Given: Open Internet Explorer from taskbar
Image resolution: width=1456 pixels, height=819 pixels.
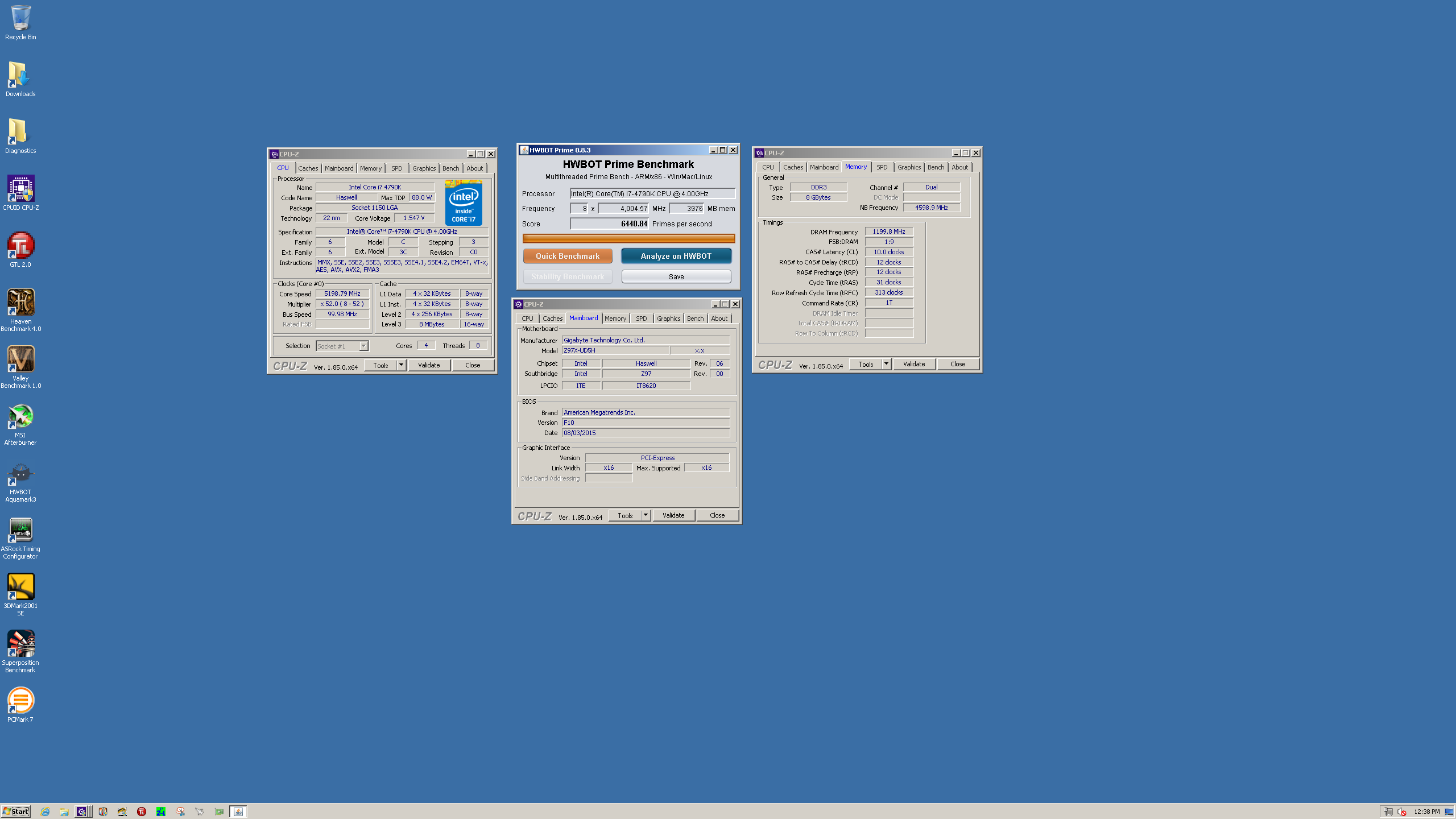Looking at the screenshot, I should [x=45, y=812].
